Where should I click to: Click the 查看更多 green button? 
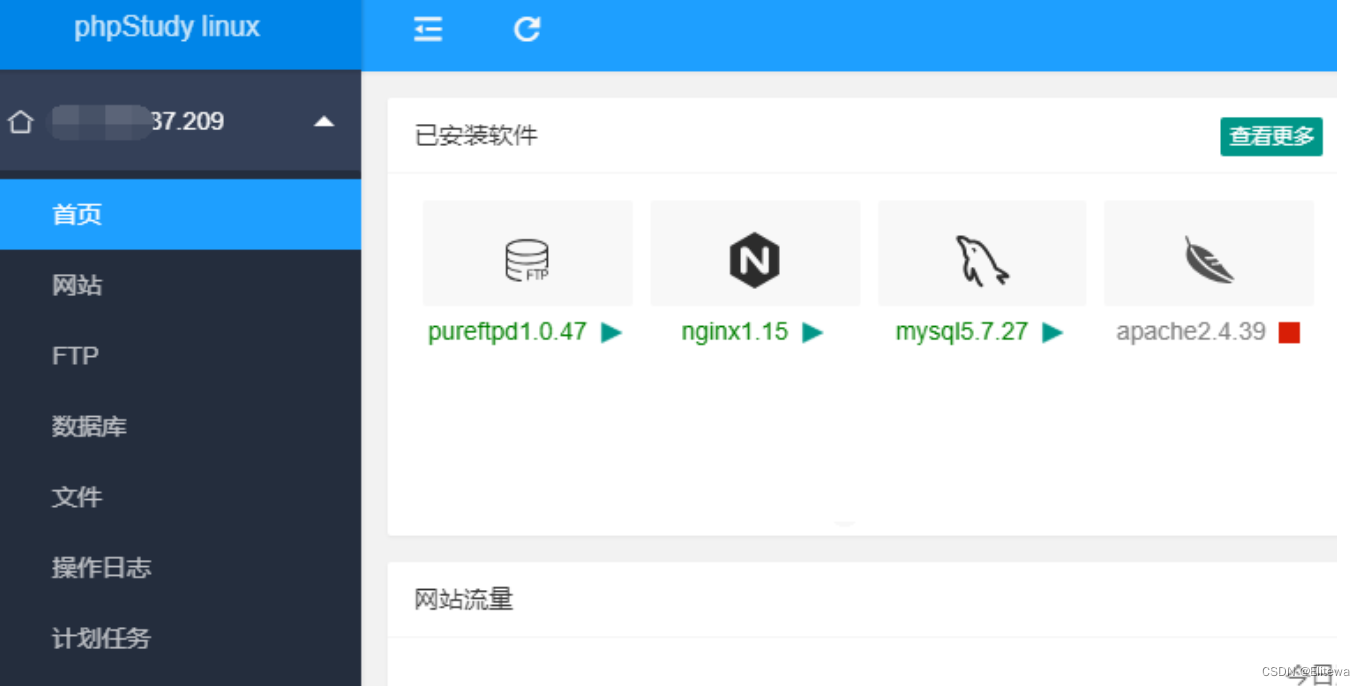(1271, 136)
